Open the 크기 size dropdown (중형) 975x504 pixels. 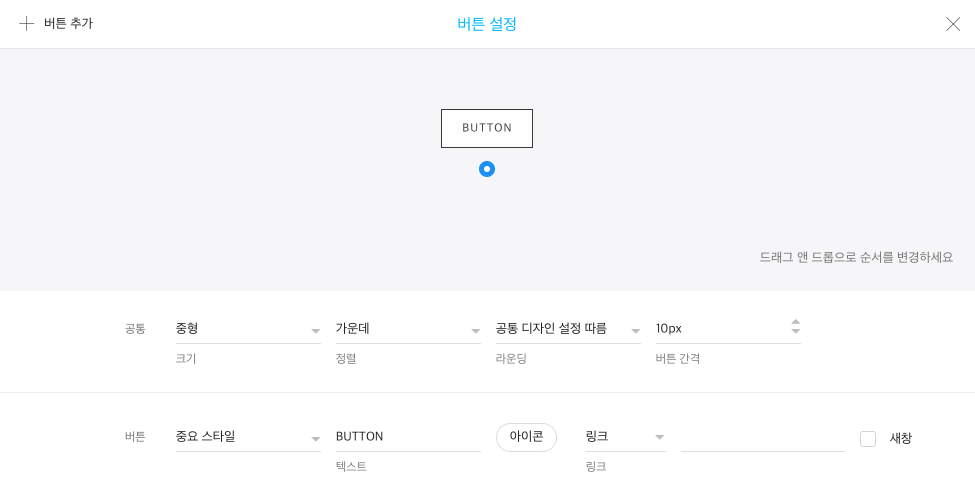248,329
